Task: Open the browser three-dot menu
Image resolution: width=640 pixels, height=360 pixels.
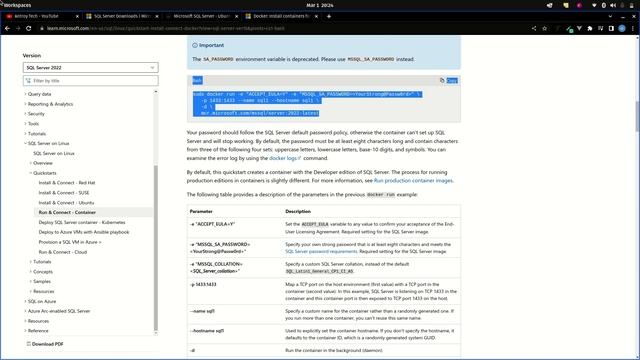Action: [x=633, y=29]
